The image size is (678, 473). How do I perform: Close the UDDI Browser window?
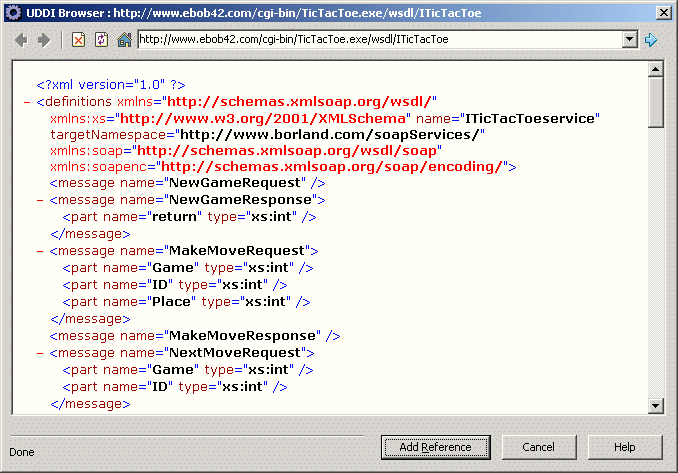click(x=663, y=13)
